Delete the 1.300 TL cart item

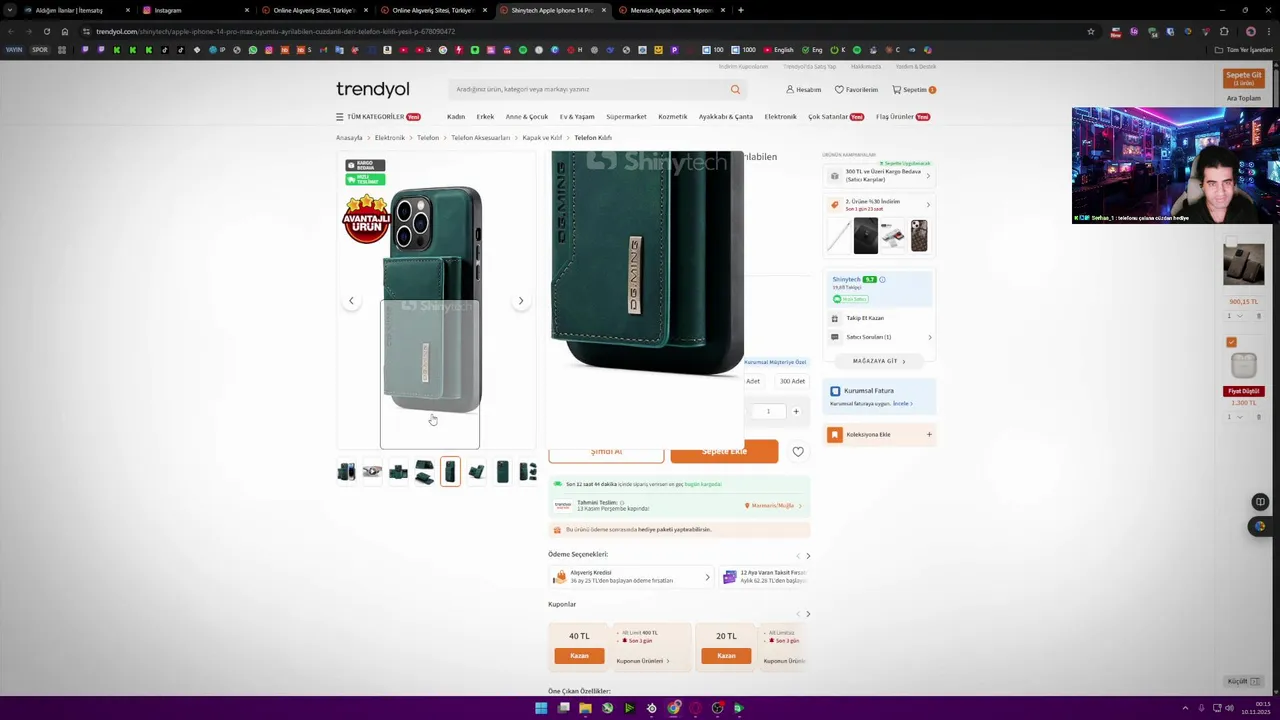[x=1259, y=417]
